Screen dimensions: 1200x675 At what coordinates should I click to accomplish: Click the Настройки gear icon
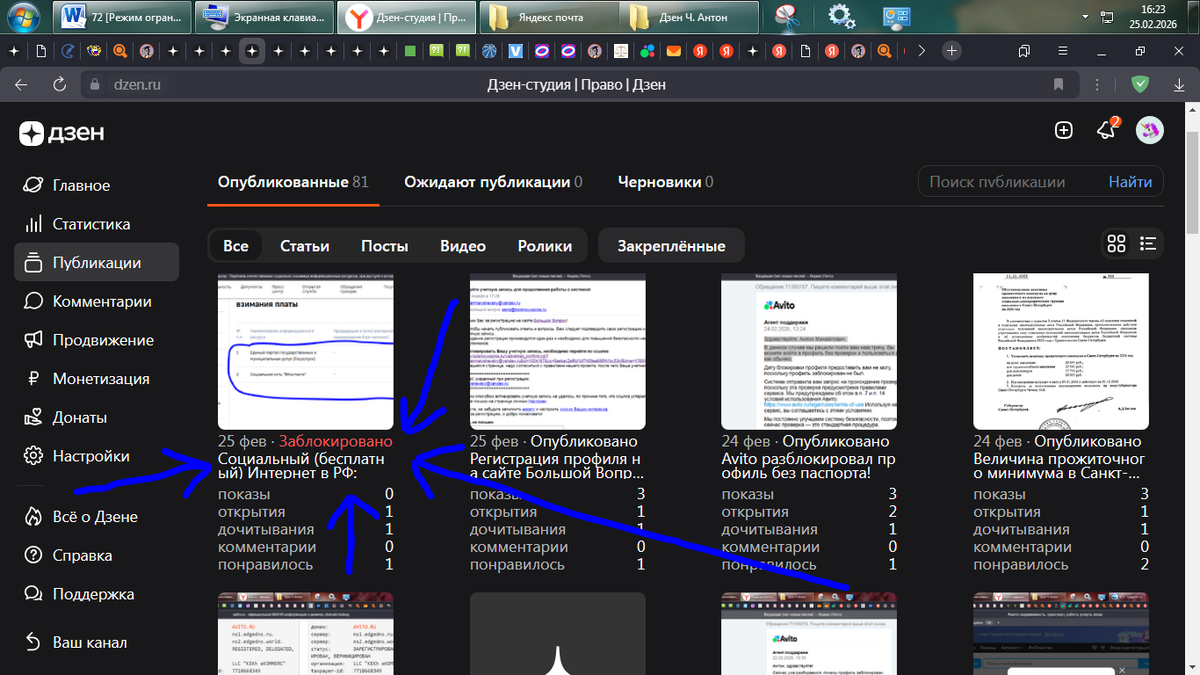(x=33, y=456)
